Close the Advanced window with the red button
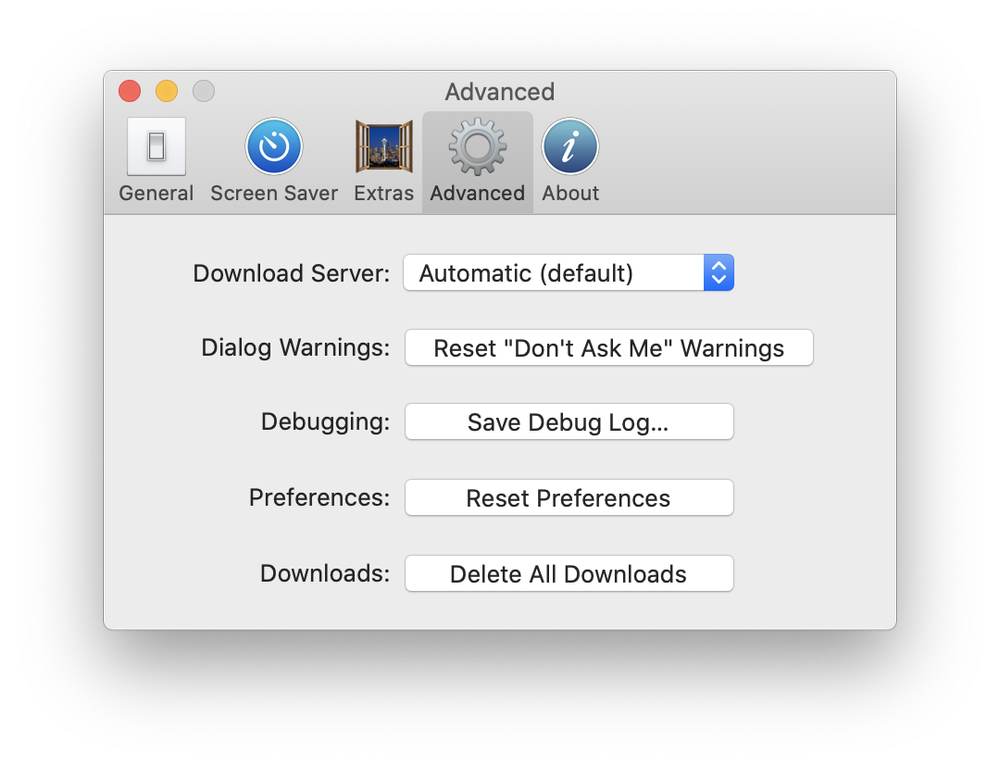The width and height of the screenshot is (1000, 767). click(x=129, y=91)
